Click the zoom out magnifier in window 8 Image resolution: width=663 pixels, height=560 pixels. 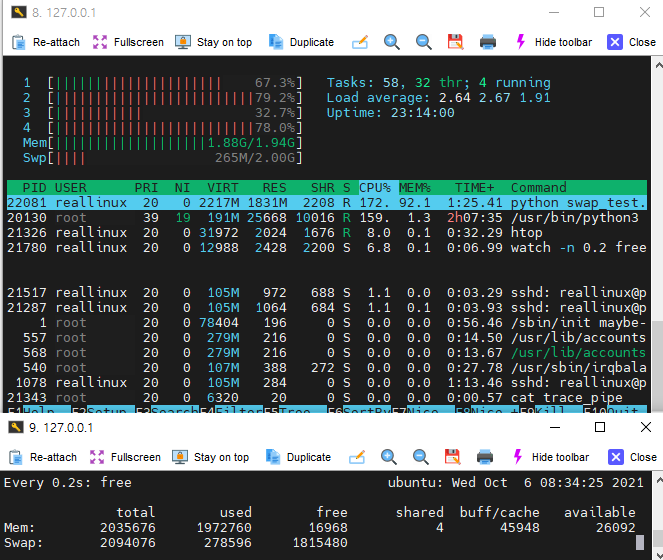tap(423, 42)
